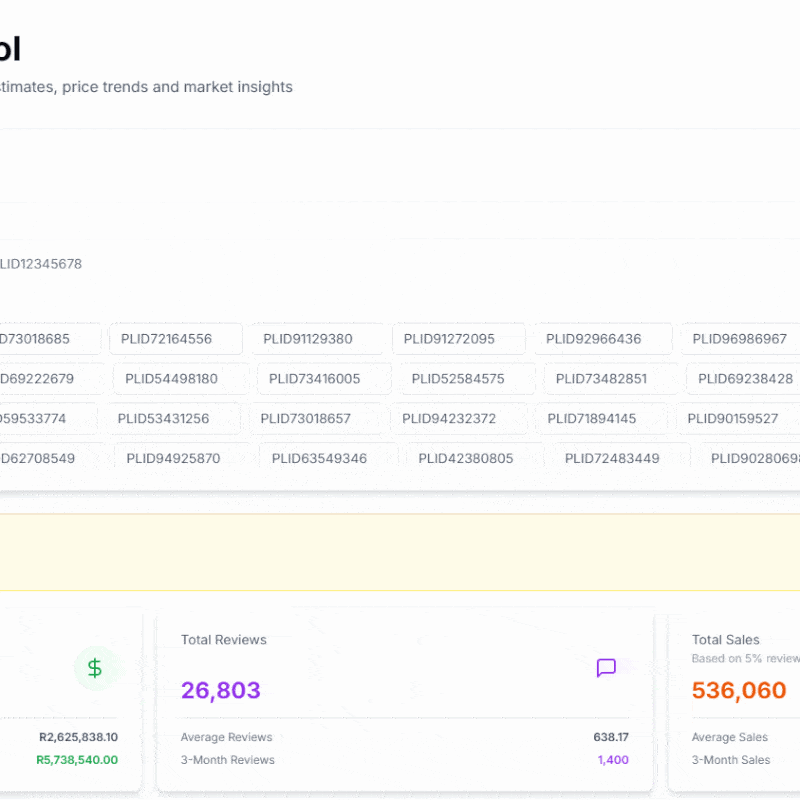This screenshot has height=800, width=800.
Task: Click the Total Sales figure 536,060
Action: click(740, 690)
